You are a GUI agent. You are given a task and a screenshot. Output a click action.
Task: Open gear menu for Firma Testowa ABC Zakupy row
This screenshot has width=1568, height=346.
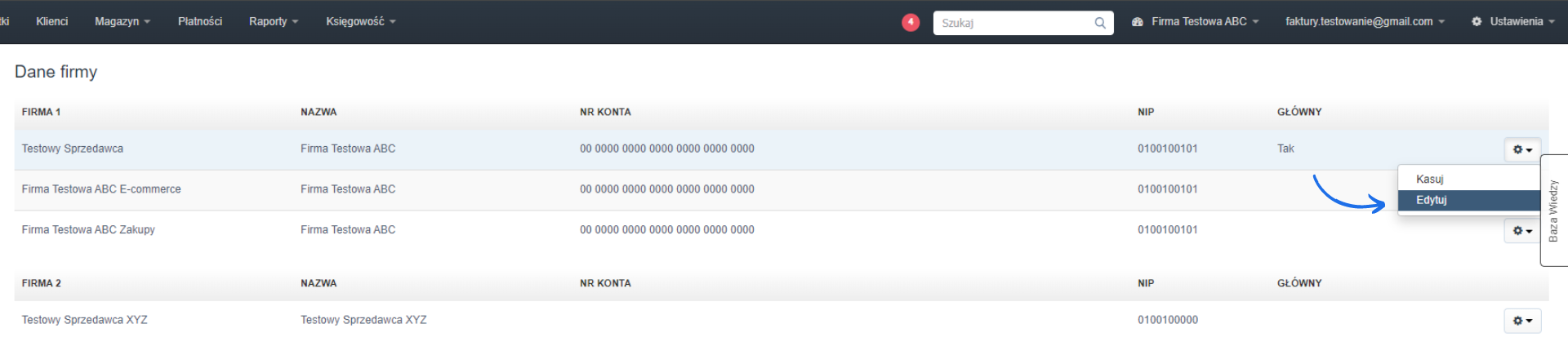click(x=1522, y=231)
